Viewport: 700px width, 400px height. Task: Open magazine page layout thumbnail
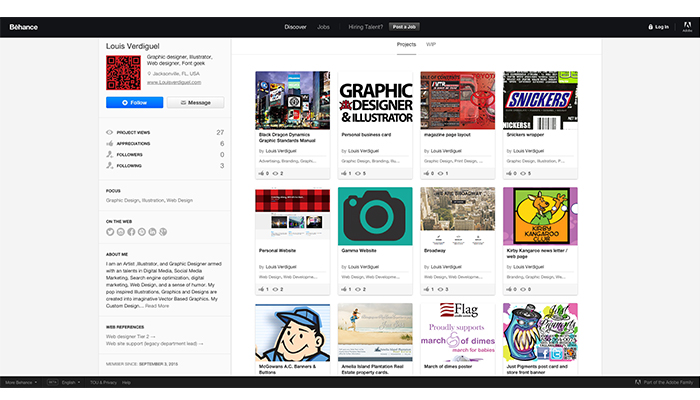coord(458,100)
